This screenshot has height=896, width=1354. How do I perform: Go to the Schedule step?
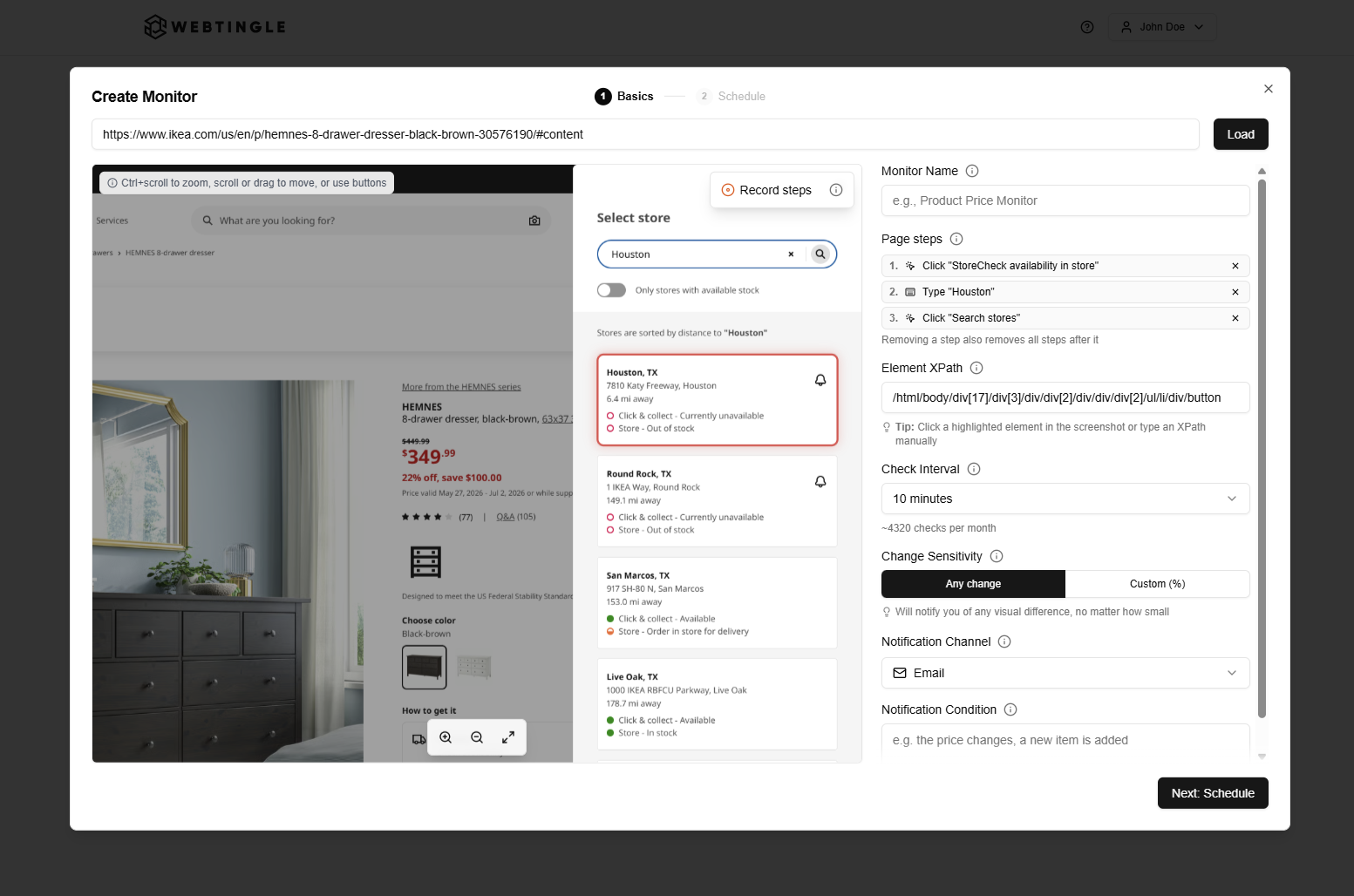[x=731, y=96]
